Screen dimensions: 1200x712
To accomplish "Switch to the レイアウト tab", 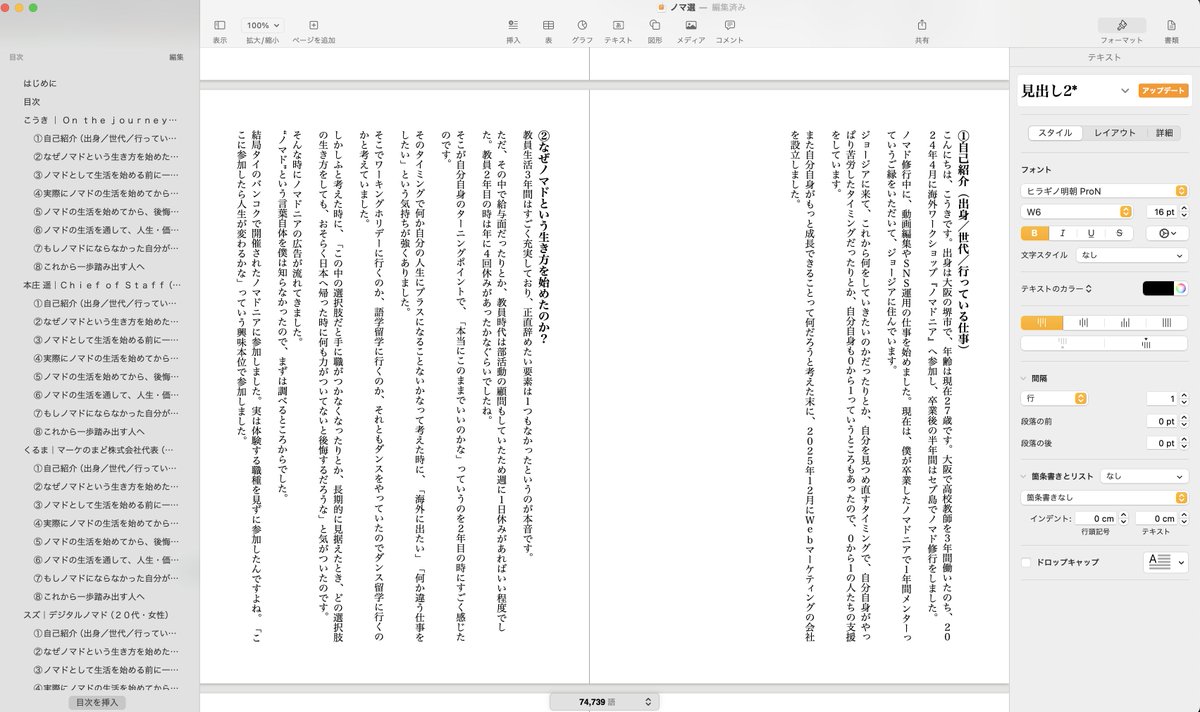I will coord(1115,132).
